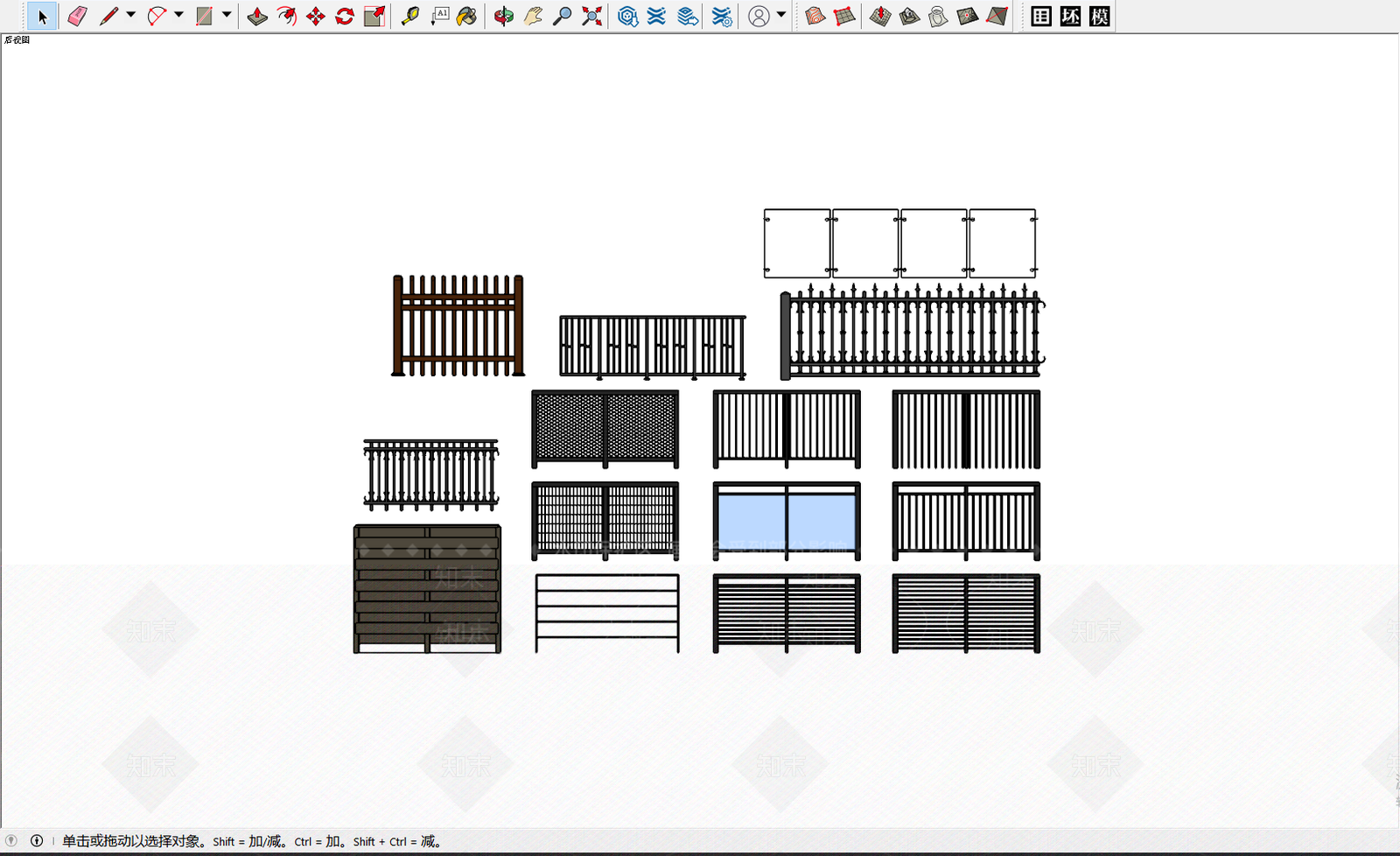Activate the Sandbox Smoove tool
1400x856 pixels.
point(880,16)
